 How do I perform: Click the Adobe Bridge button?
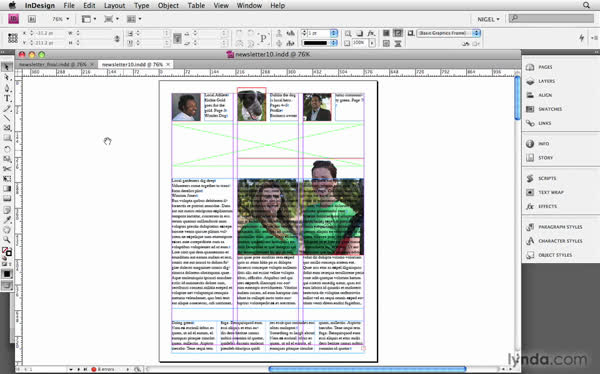pyautogui.click(x=32, y=19)
